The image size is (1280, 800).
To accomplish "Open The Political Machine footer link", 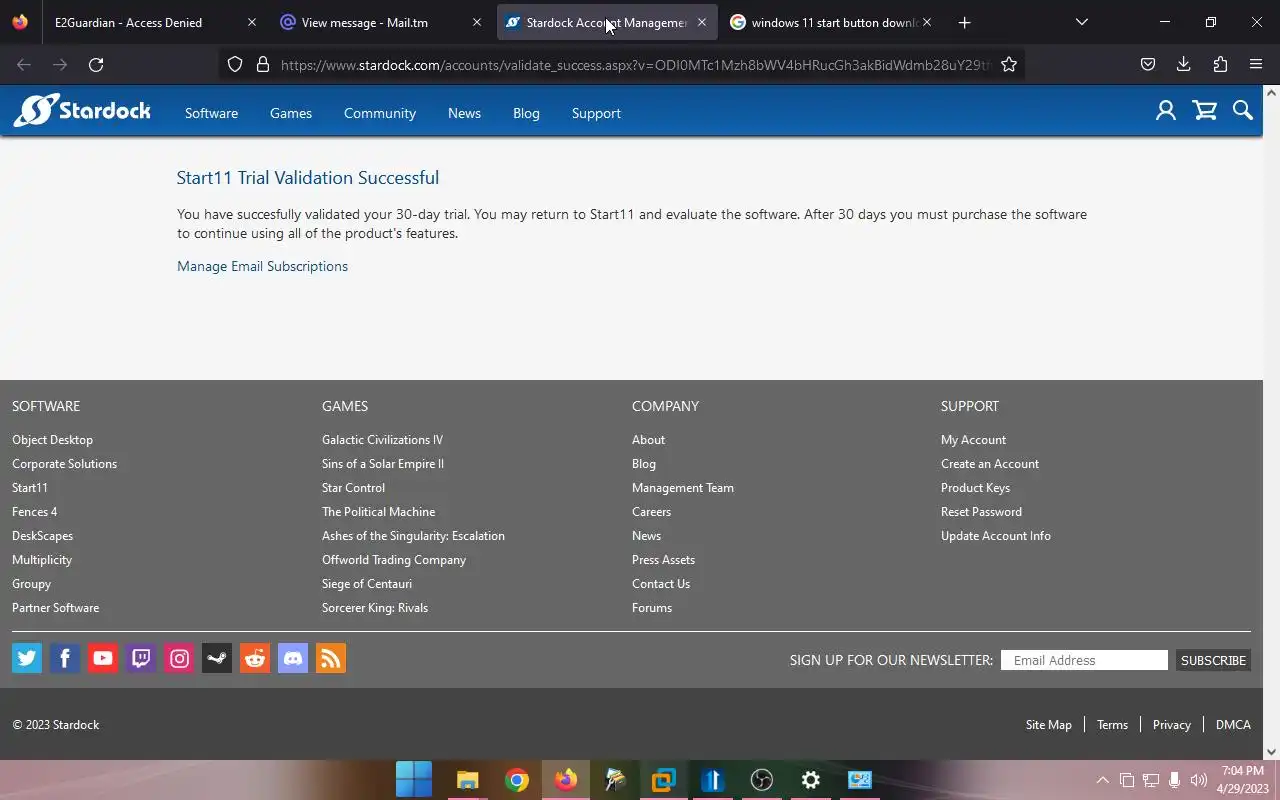I will [378, 512].
